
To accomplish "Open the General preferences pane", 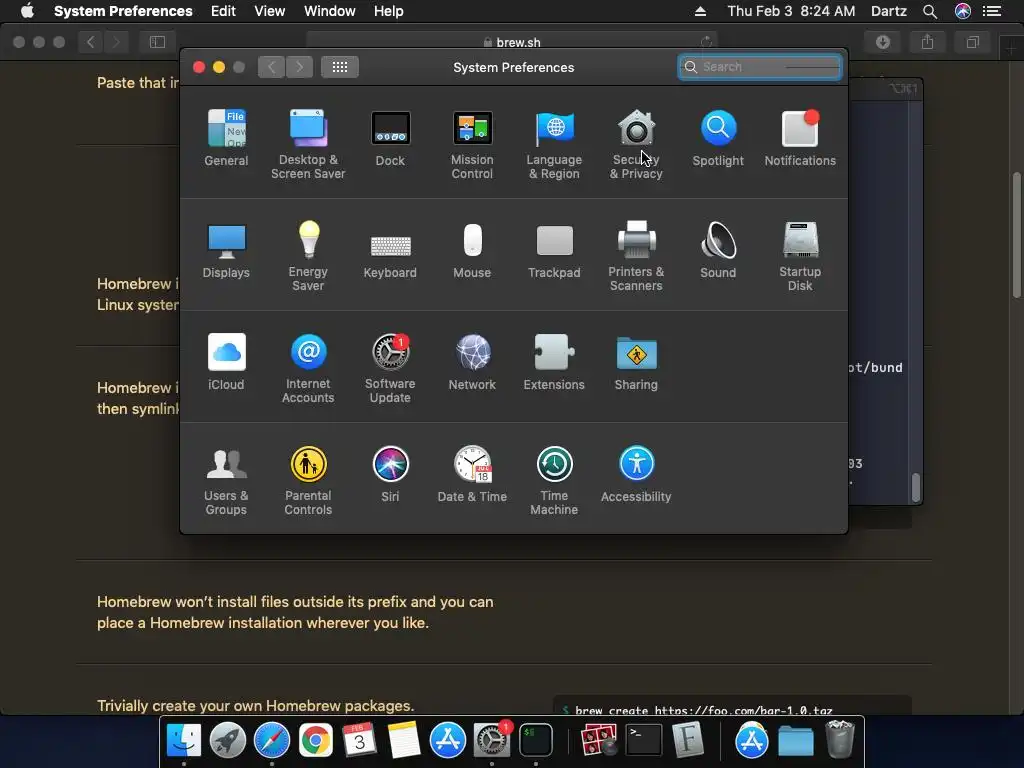I will coord(226,138).
